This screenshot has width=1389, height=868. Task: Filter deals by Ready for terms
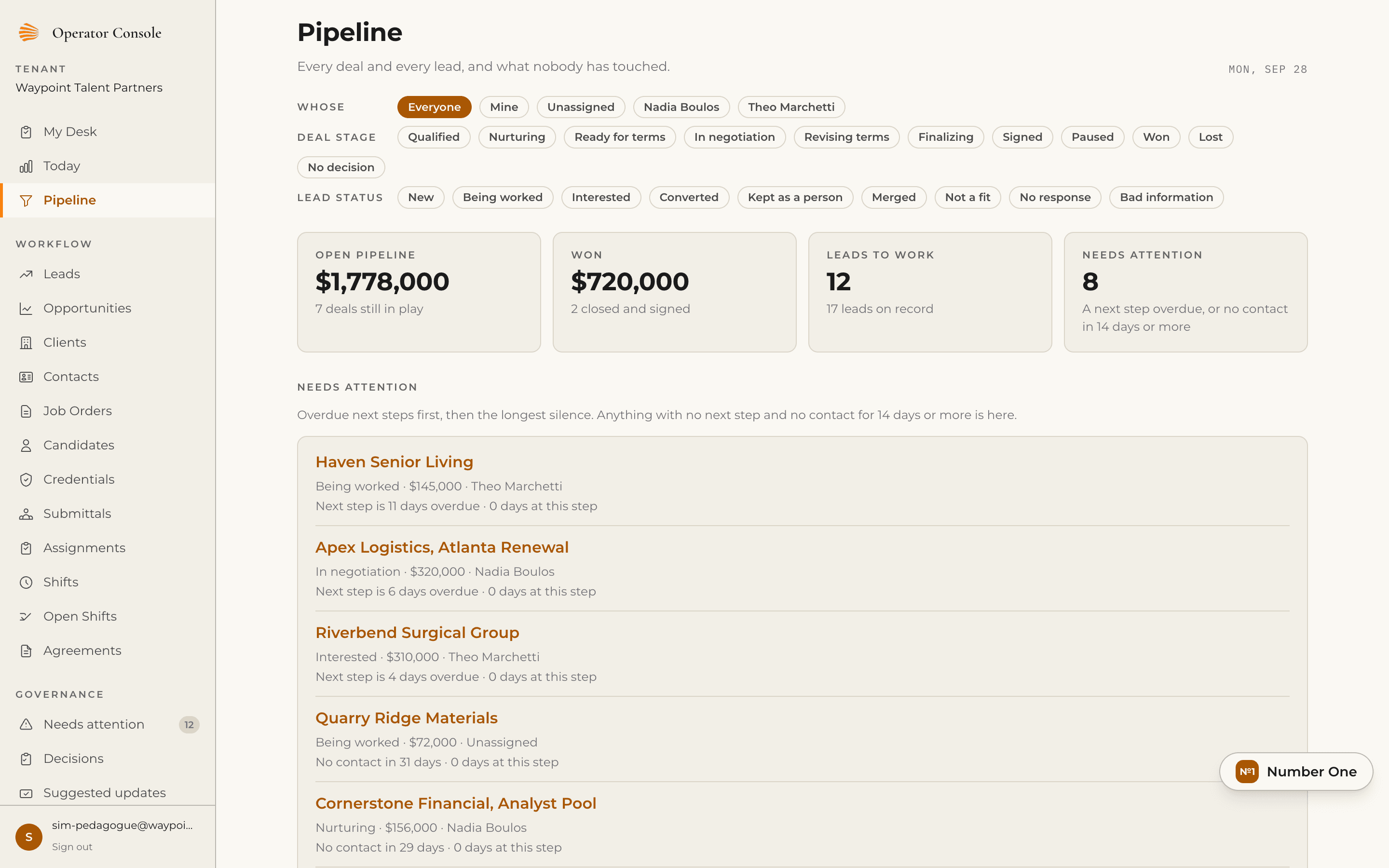pyautogui.click(x=619, y=137)
